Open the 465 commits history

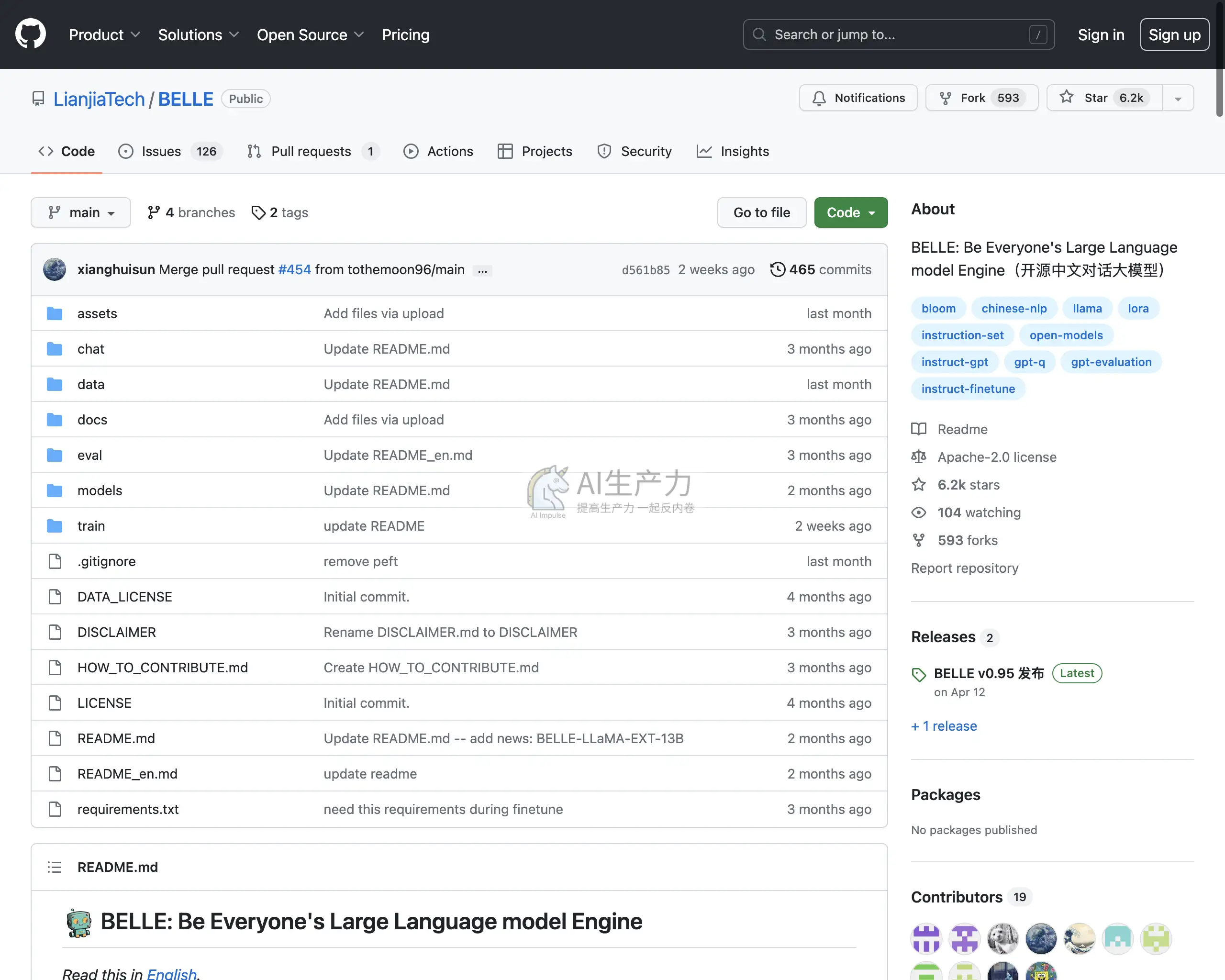coord(821,269)
